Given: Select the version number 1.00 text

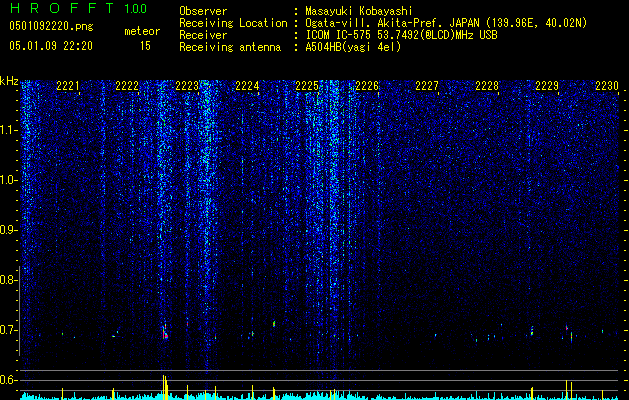Looking at the screenshot, I should (136, 9).
